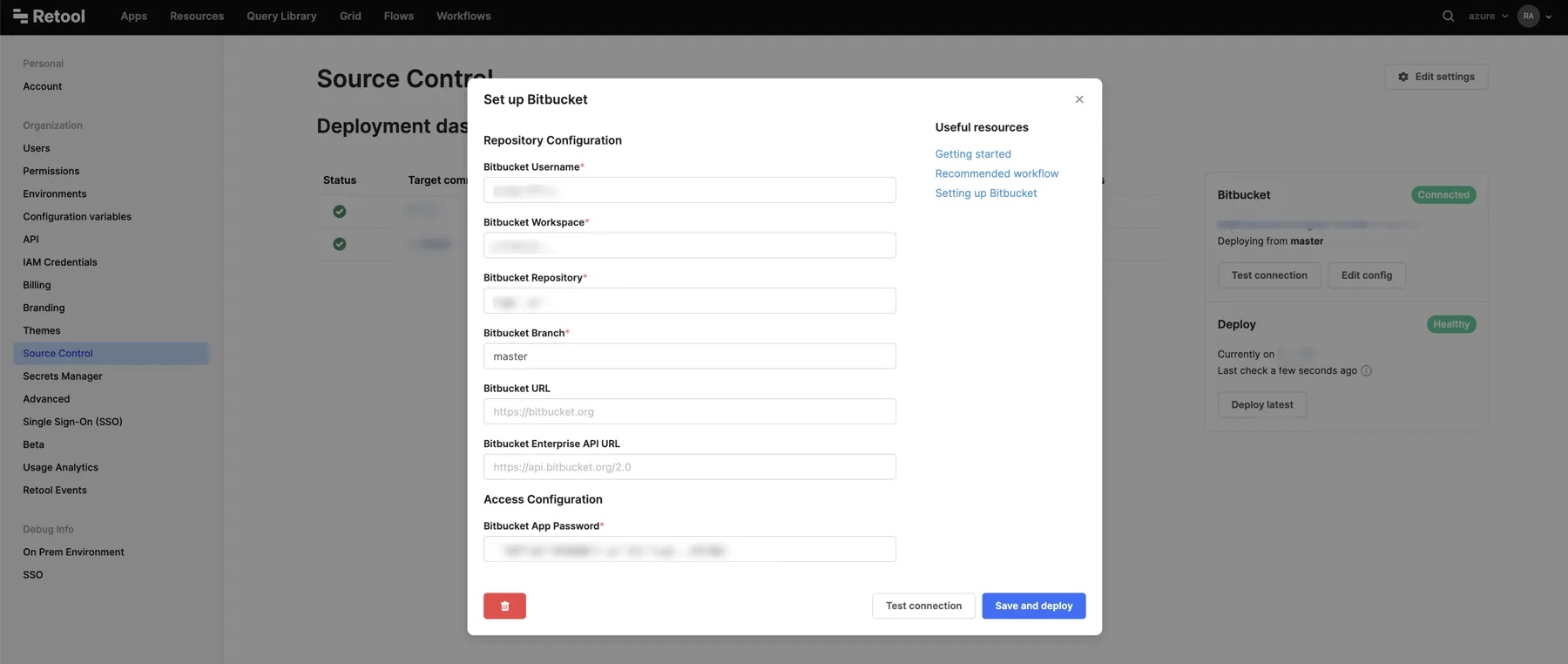The image size is (1568, 664).
Task: Click the Status column header
Action: [x=340, y=180]
